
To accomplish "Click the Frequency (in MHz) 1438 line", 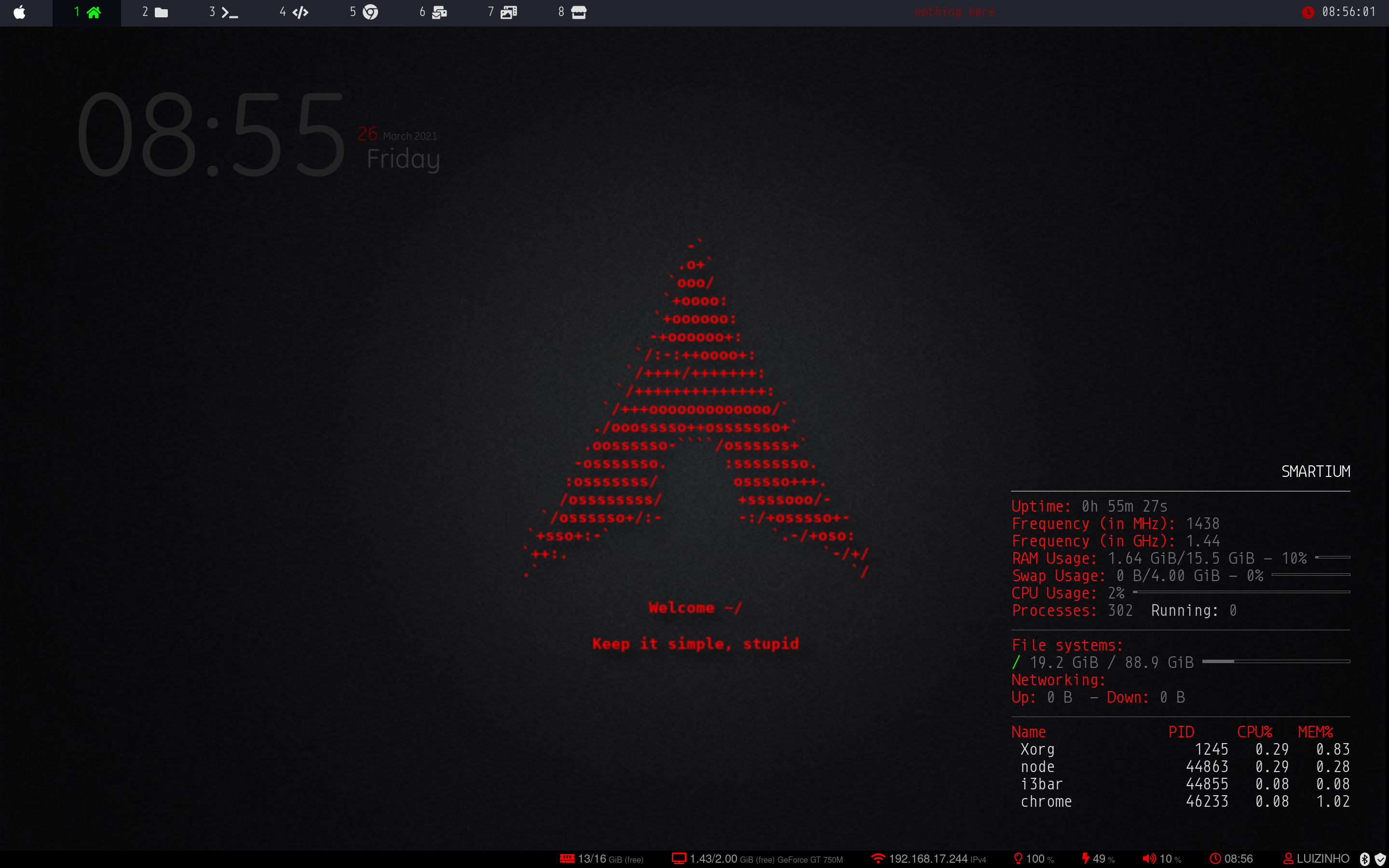I will pos(1115,524).
